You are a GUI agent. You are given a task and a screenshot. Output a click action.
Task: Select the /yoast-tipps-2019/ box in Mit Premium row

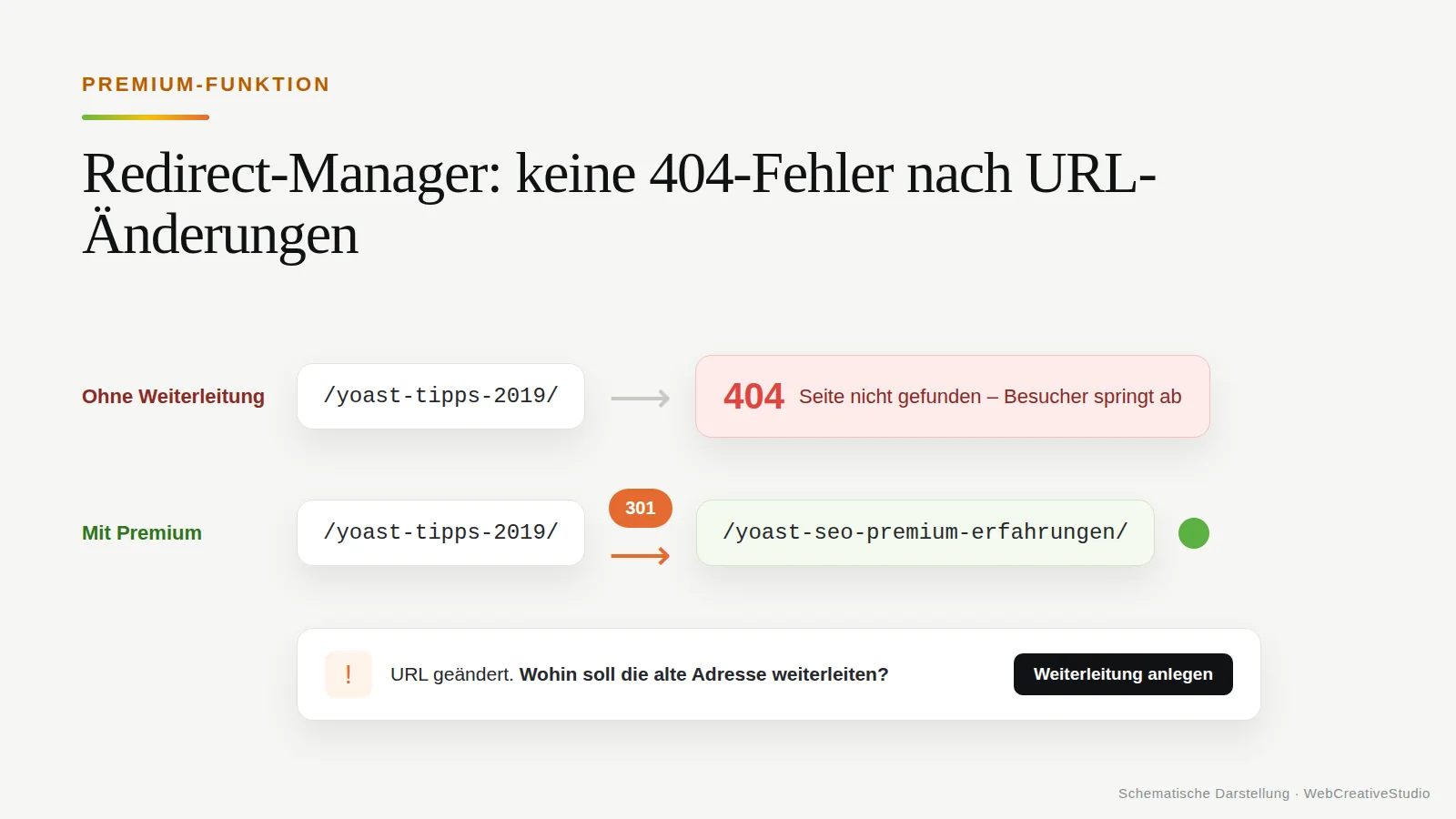(440, 532)
